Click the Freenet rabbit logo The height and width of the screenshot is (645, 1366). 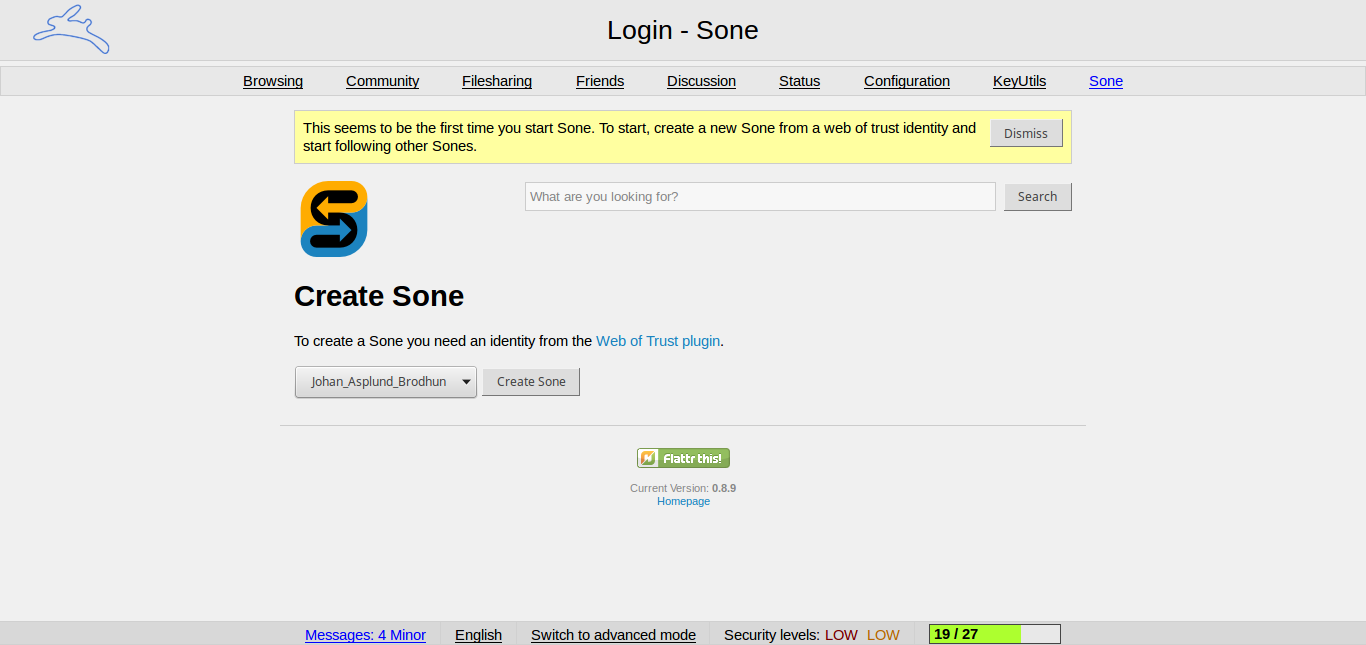coord(71,29)
